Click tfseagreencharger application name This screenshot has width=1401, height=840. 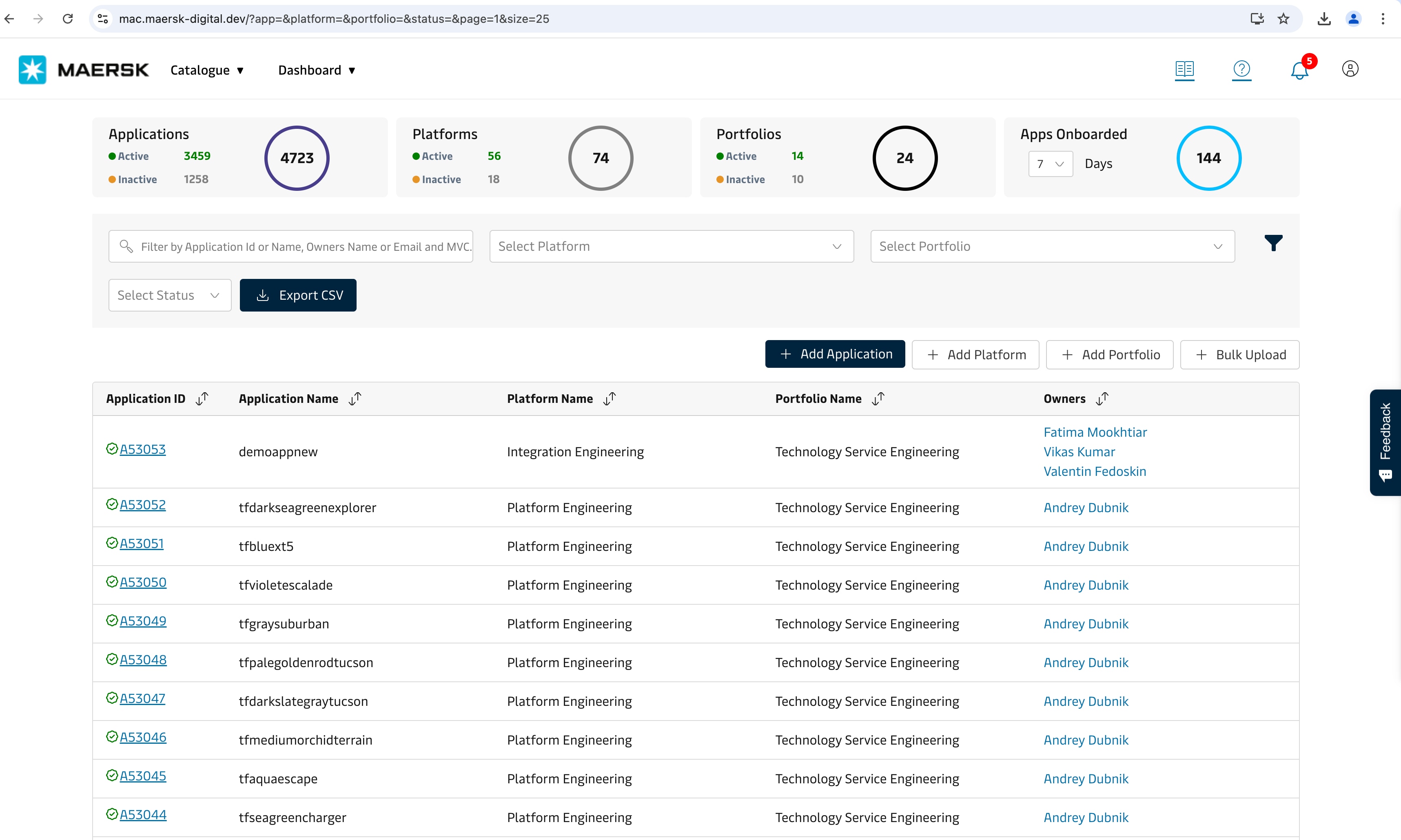[292, 817]
